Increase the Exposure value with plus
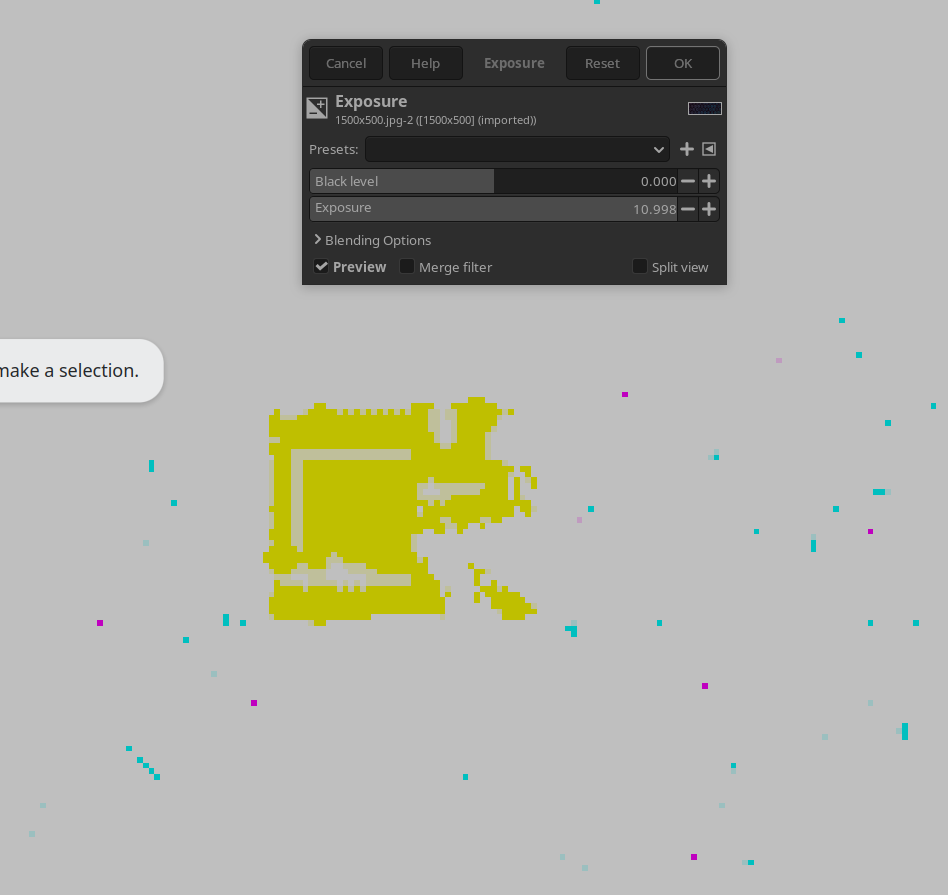 point(709,209)
